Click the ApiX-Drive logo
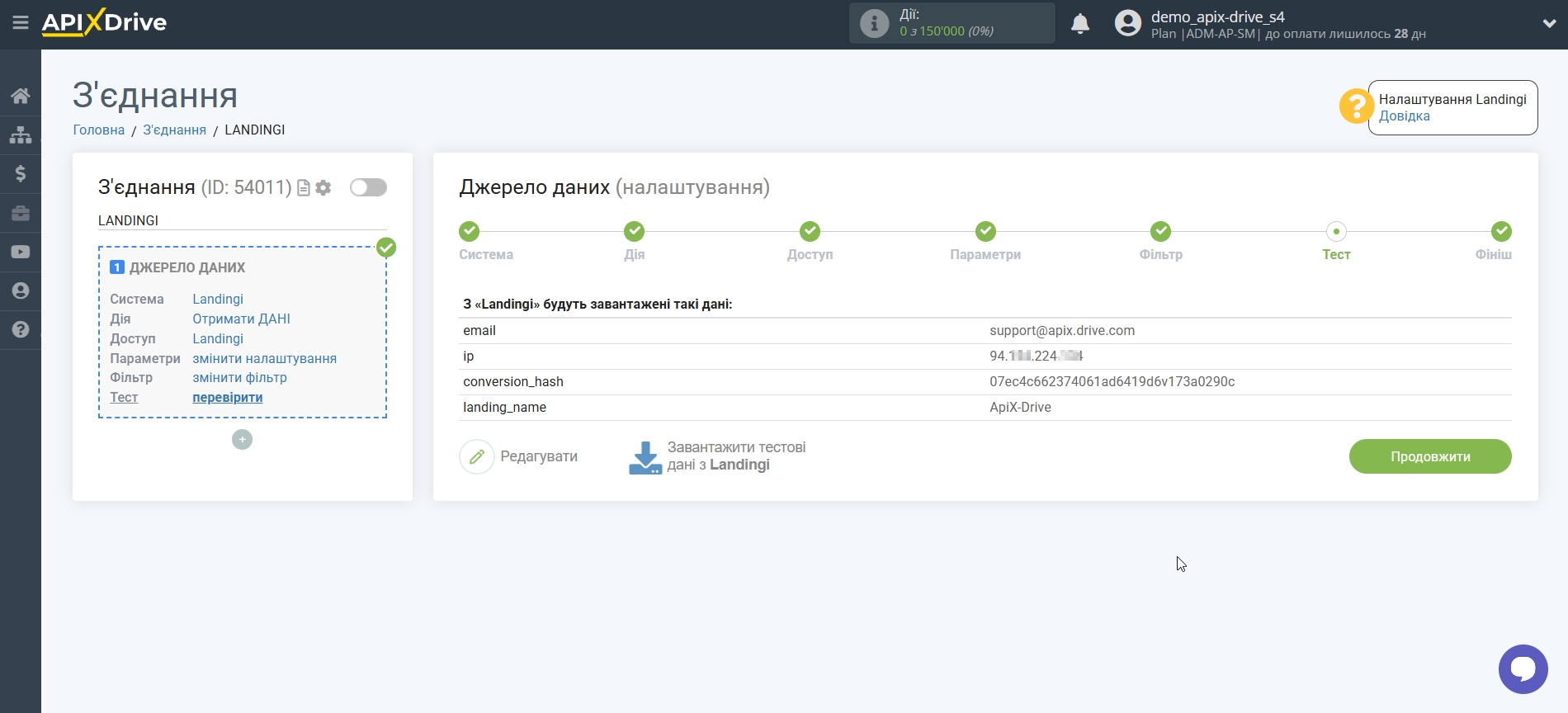The image size is (1568, 713). (x=104, y=22)
